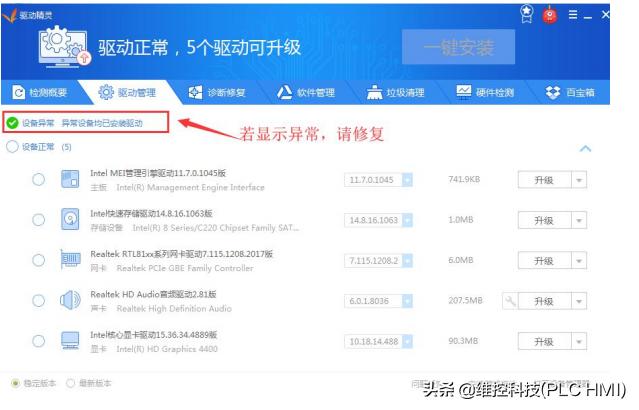
Task: Click the 诊断修复 icon
Action: click(195, 93)
